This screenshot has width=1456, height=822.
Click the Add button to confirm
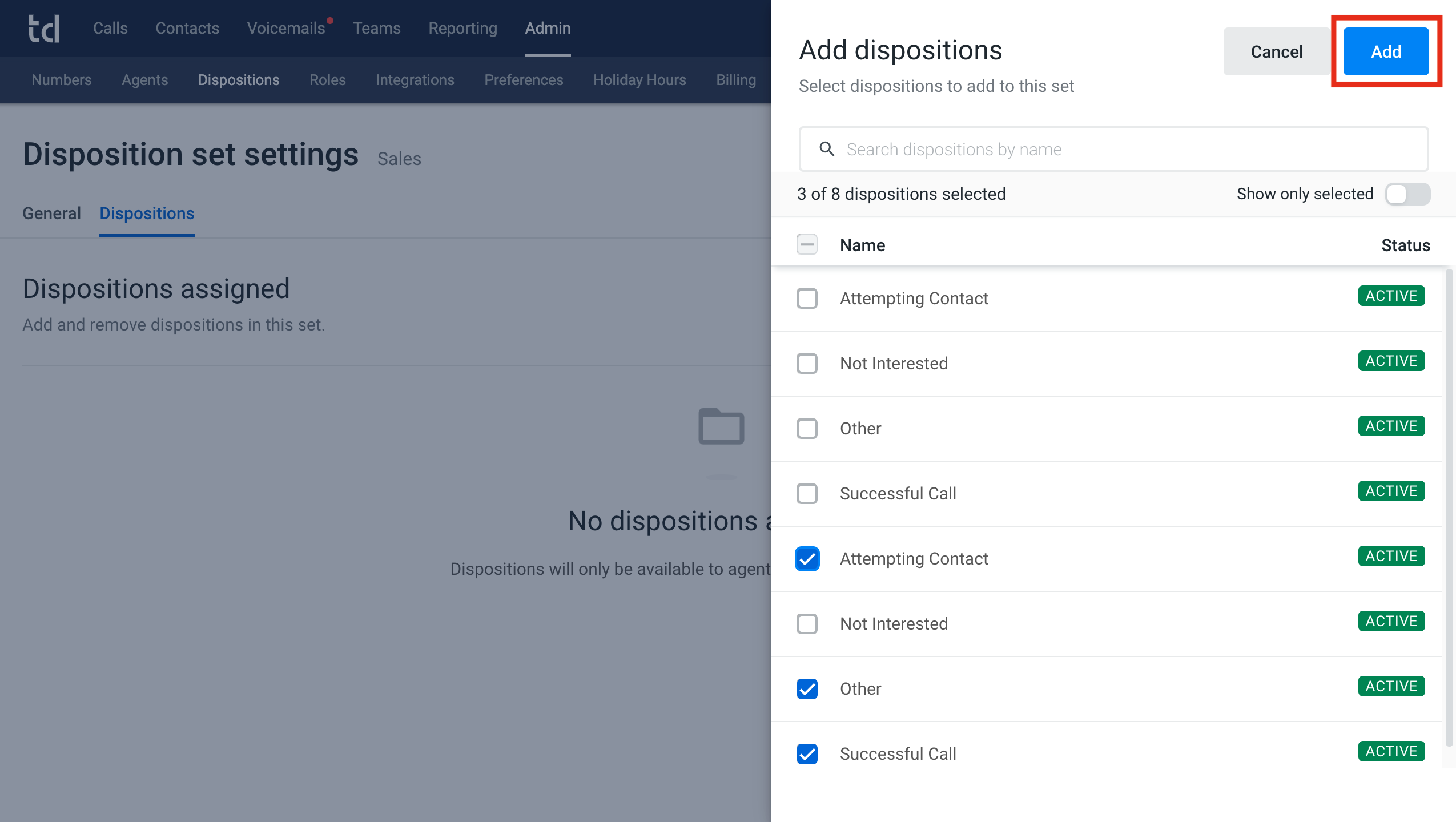pyautogui.click(x=1385, y=51)
